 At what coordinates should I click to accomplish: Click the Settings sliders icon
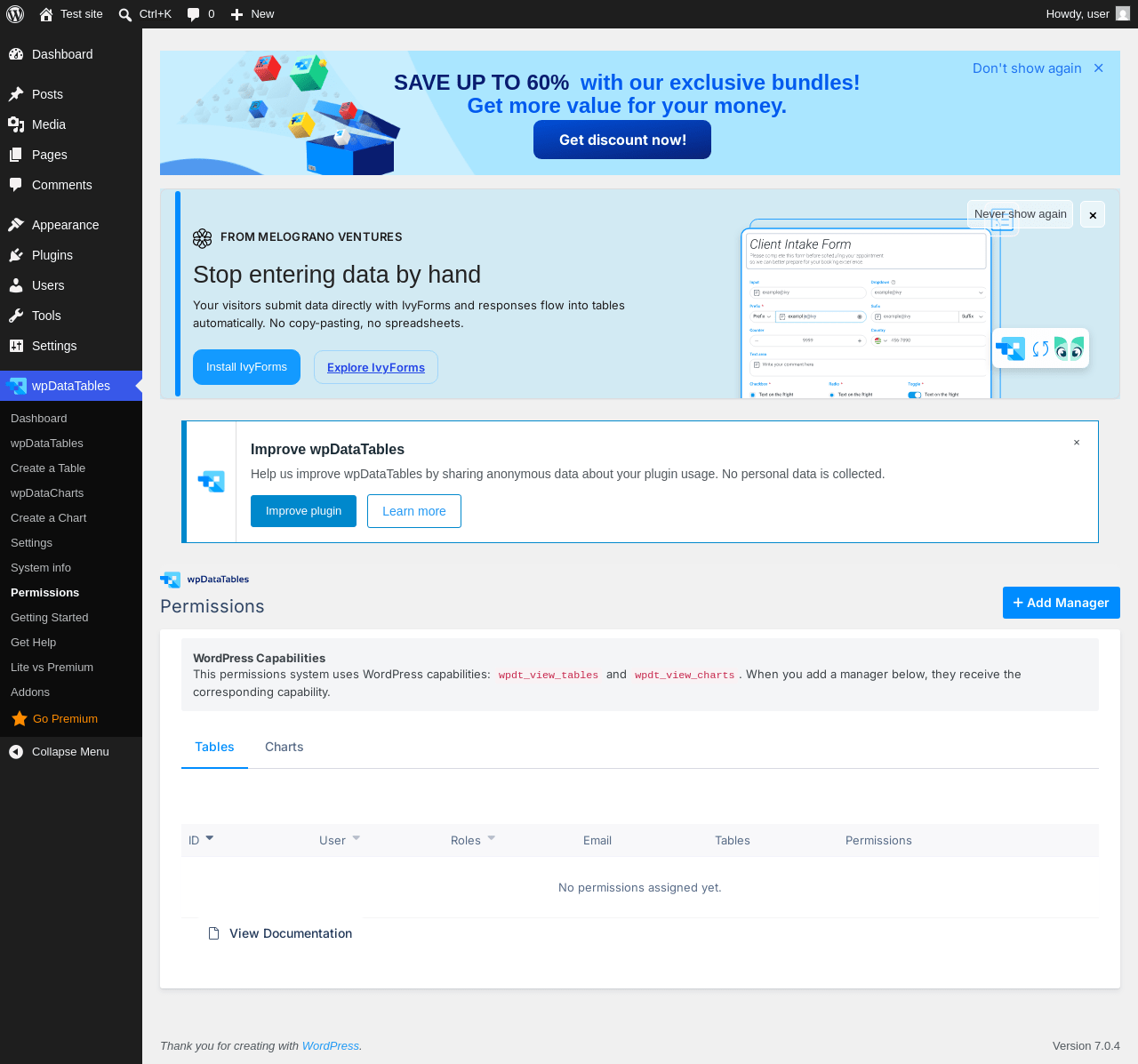[16, 346]
